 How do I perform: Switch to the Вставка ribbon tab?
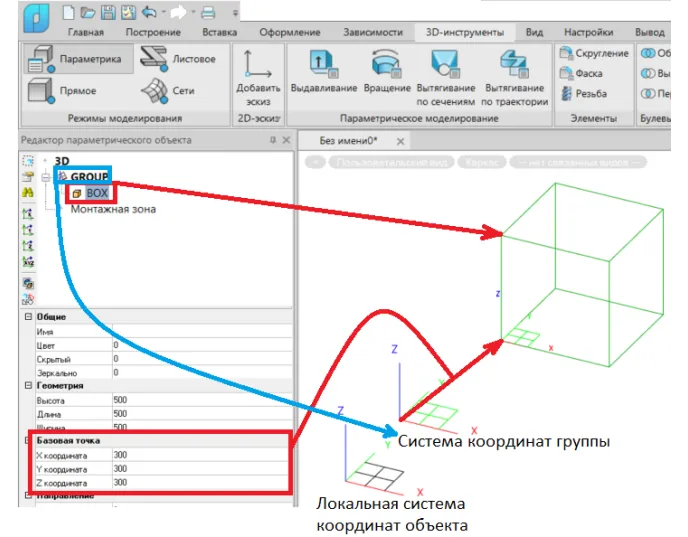pos(219,32)
